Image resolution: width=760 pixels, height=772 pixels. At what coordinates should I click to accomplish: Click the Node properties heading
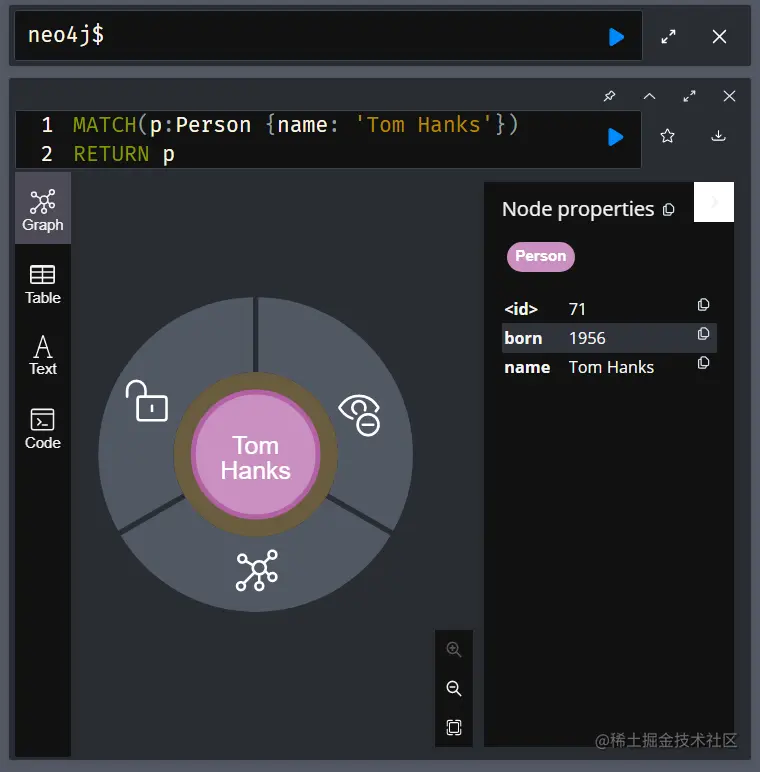coord(578,210)
